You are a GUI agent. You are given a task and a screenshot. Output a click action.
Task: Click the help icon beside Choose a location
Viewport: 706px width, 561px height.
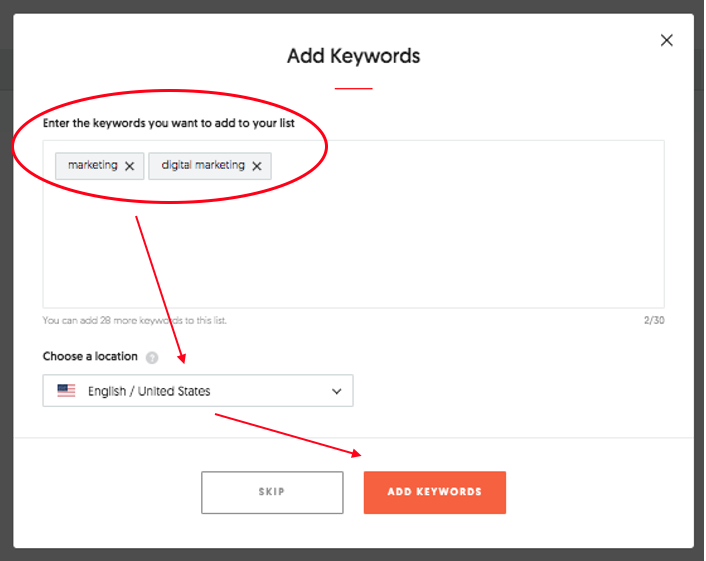[x=152, y=357]
